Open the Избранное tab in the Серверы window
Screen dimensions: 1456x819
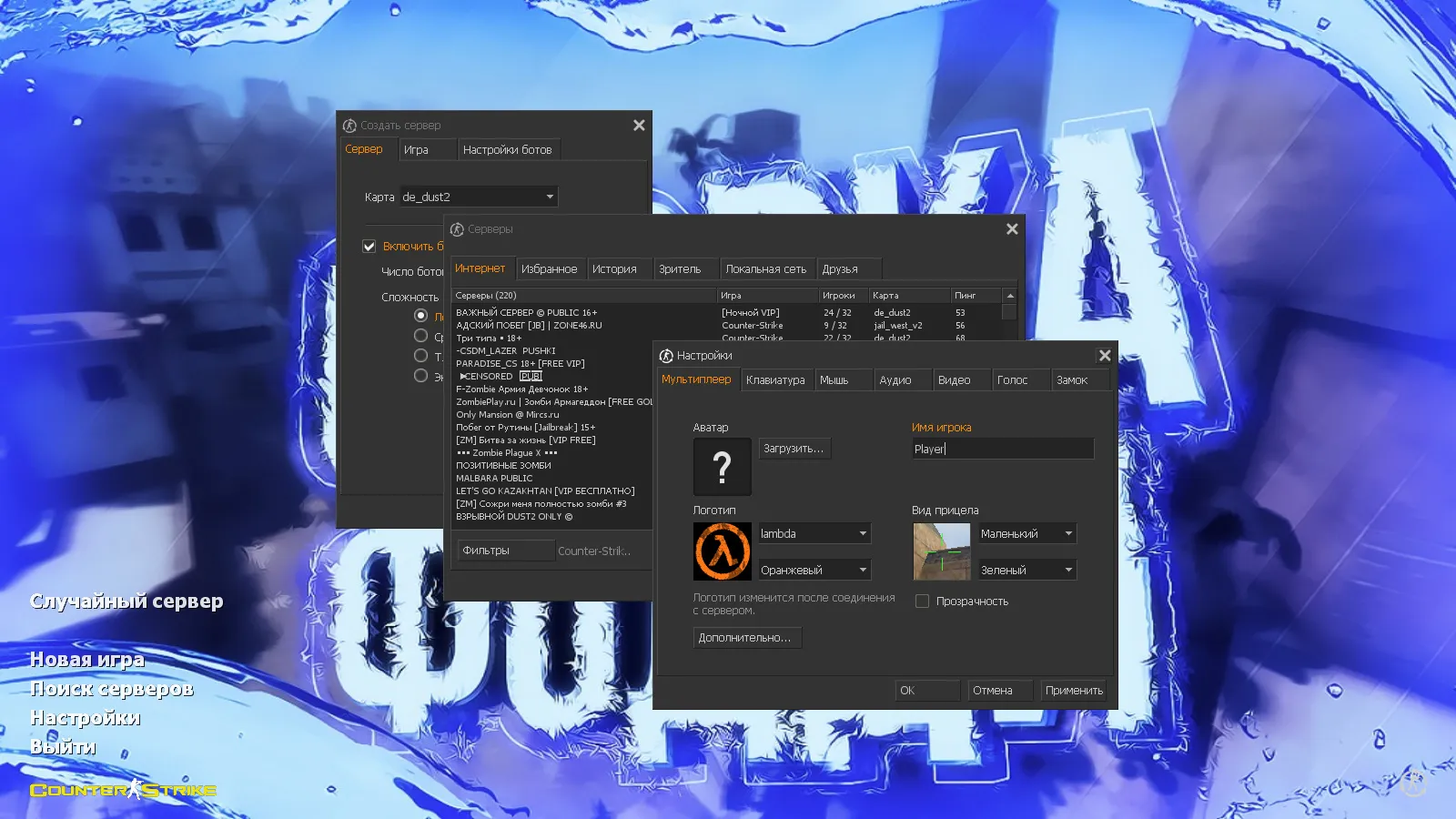point(551,268)
